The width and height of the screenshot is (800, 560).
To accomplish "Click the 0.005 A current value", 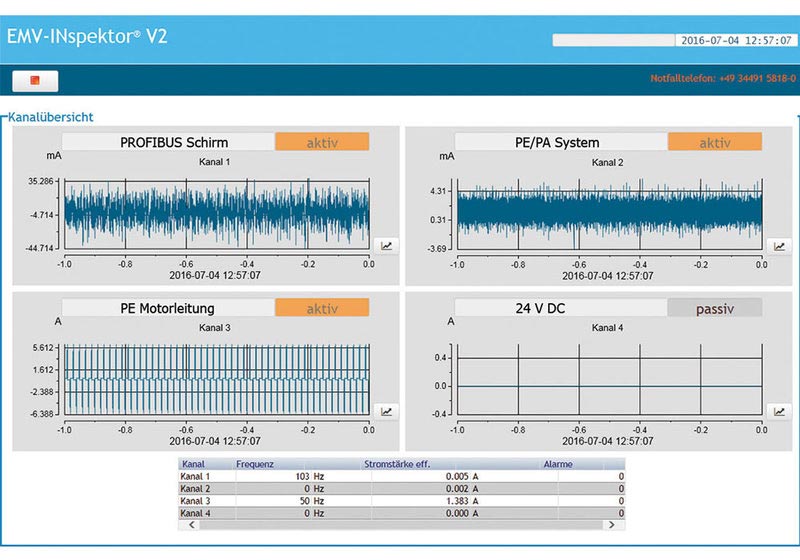I will click(x=462, y=476).
